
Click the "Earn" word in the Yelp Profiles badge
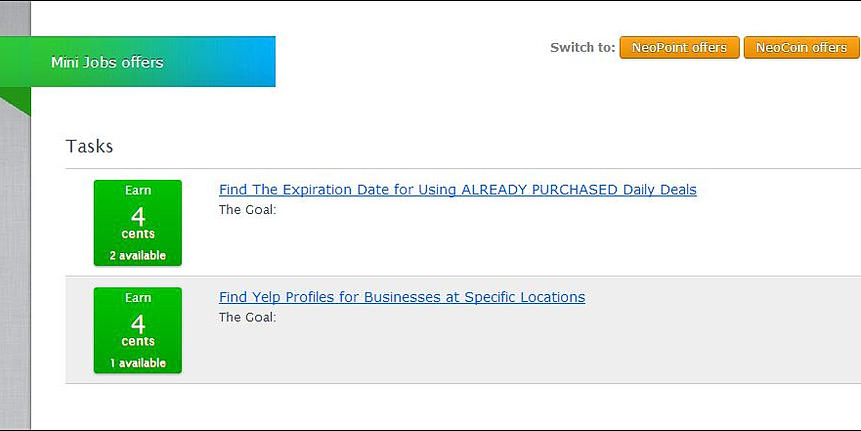click(138, 298)
